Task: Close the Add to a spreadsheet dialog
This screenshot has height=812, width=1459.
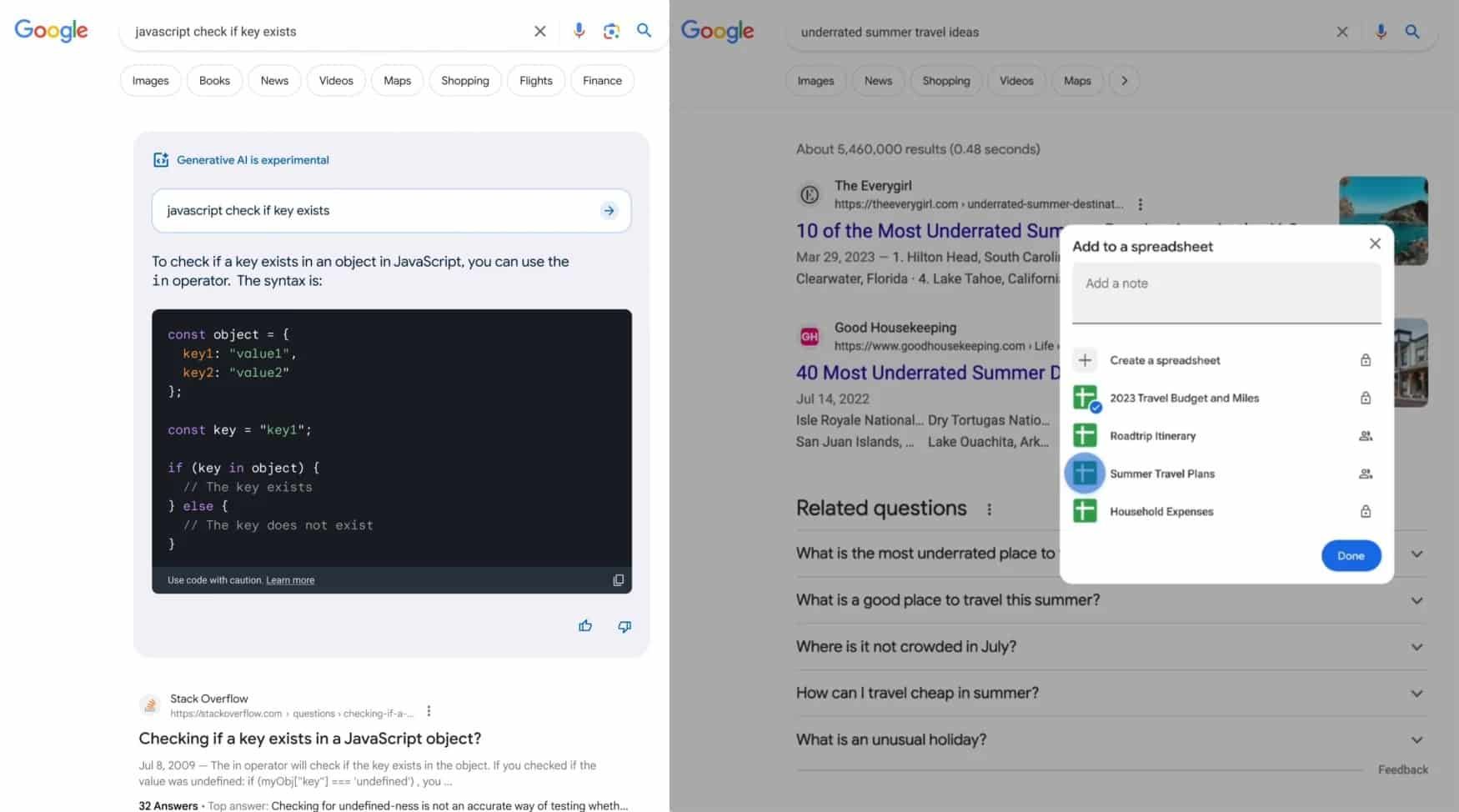Action: coord(1375,243)
